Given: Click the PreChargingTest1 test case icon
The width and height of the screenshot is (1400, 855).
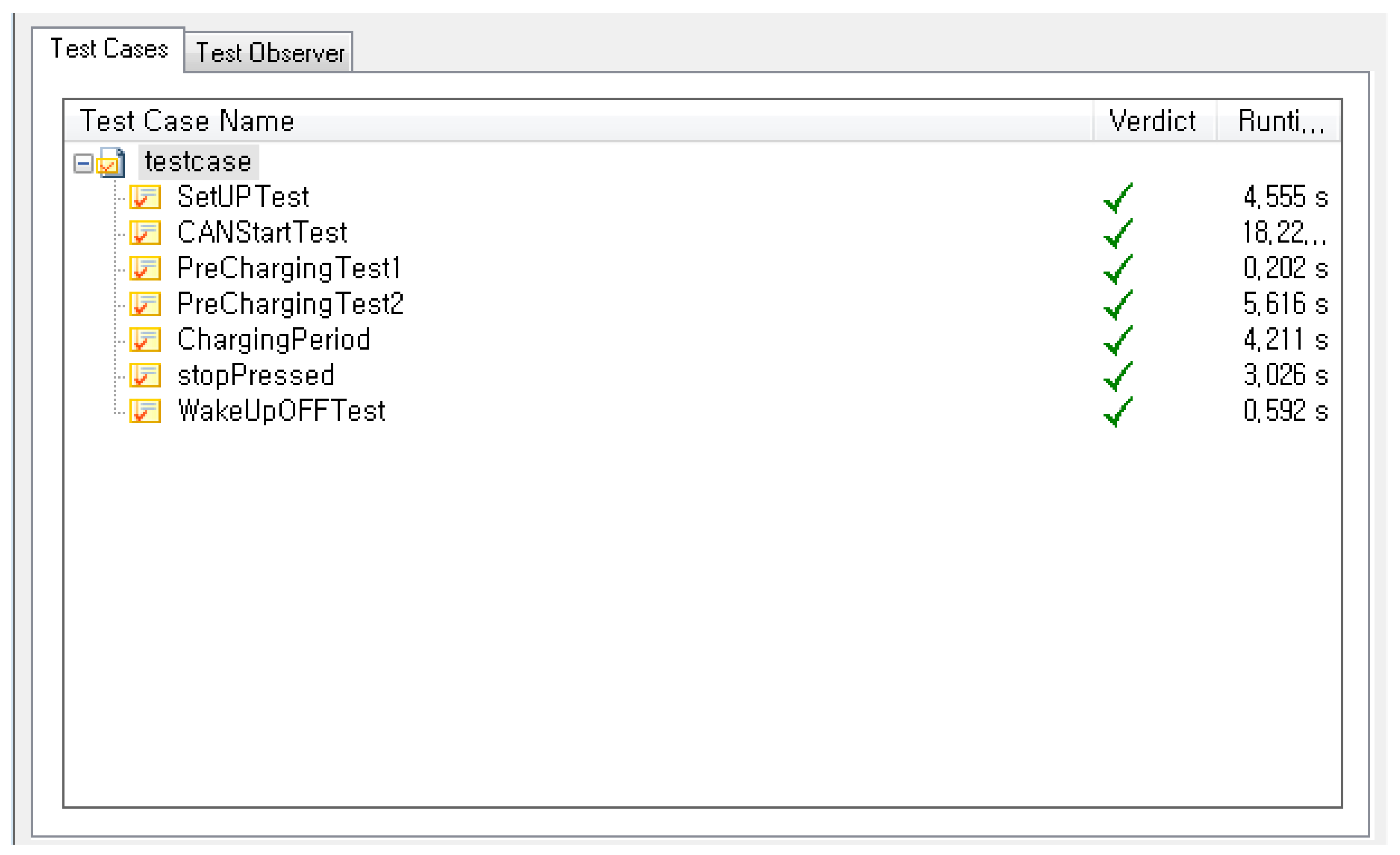Looking at the screenshot, I should [x=145, y=269].
